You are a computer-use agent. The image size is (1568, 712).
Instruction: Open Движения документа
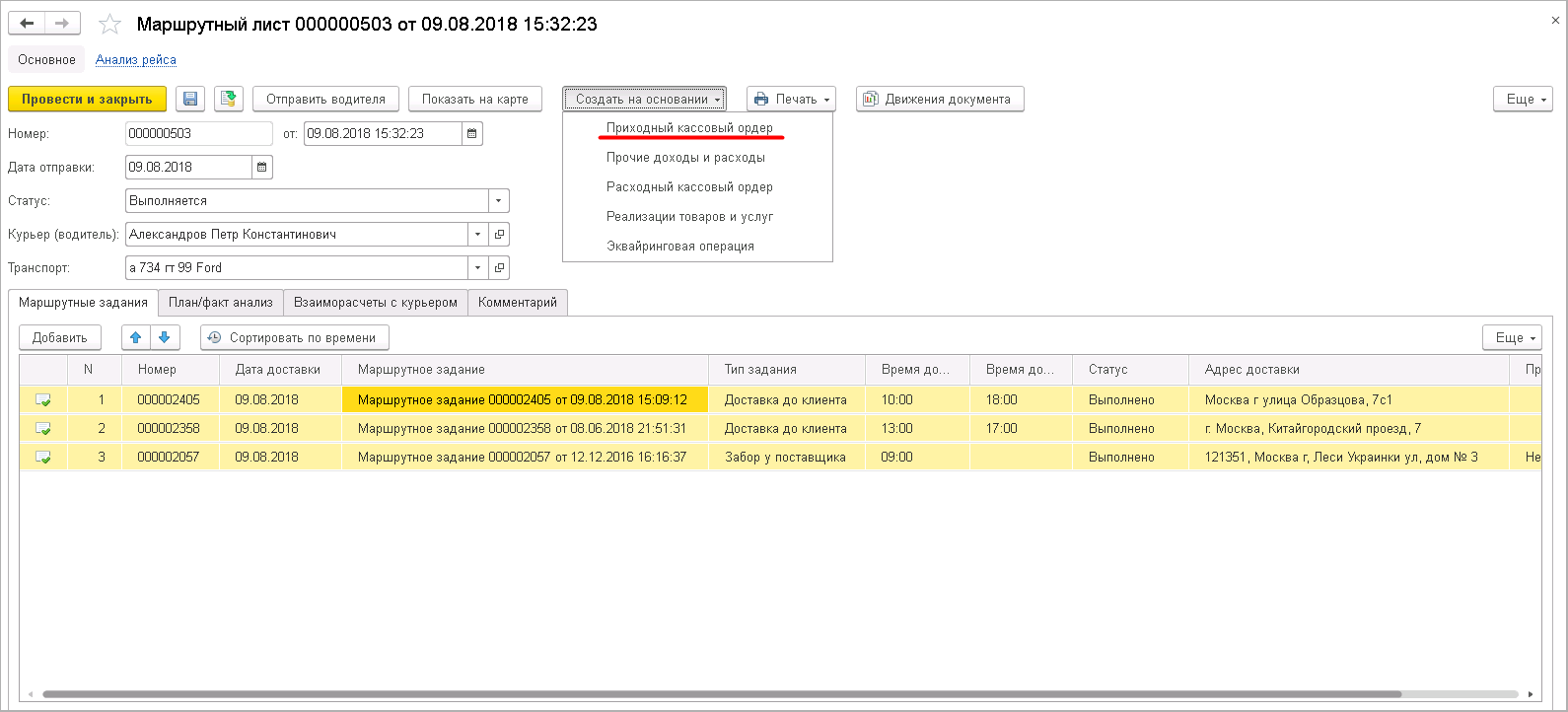pos(940,99)
